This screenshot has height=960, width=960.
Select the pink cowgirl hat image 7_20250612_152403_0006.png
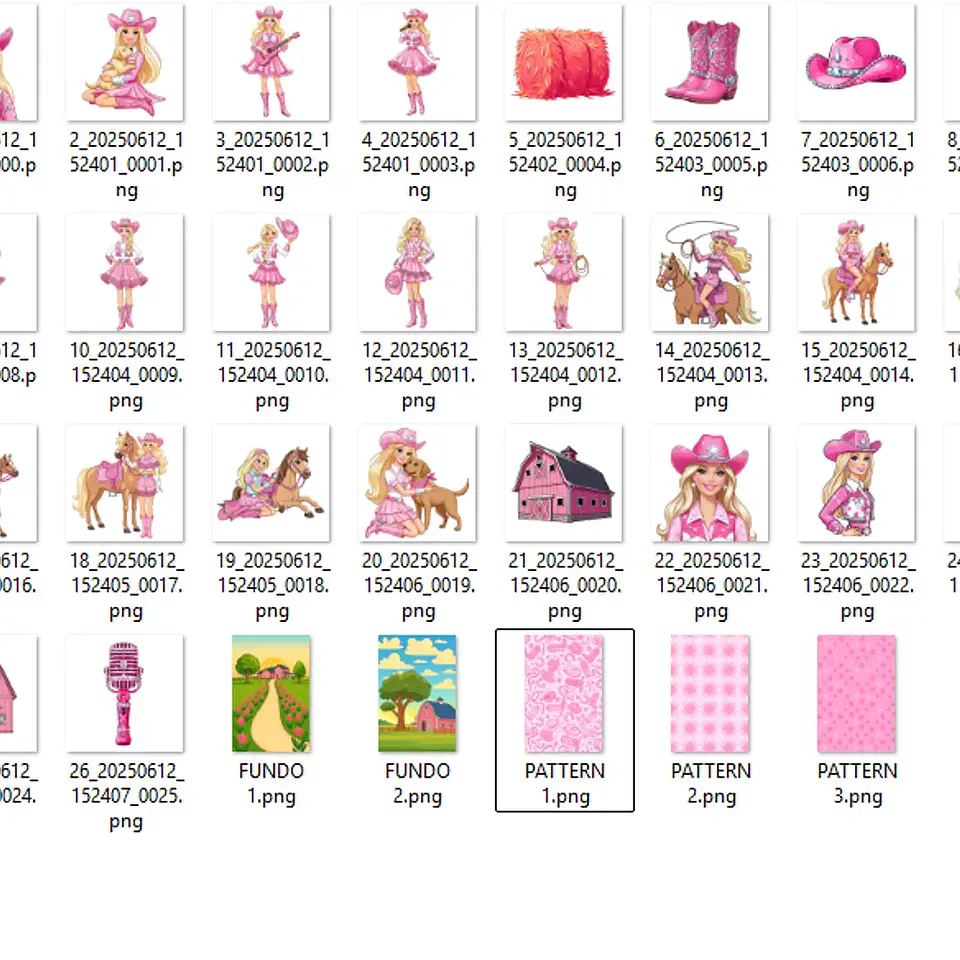857,62
